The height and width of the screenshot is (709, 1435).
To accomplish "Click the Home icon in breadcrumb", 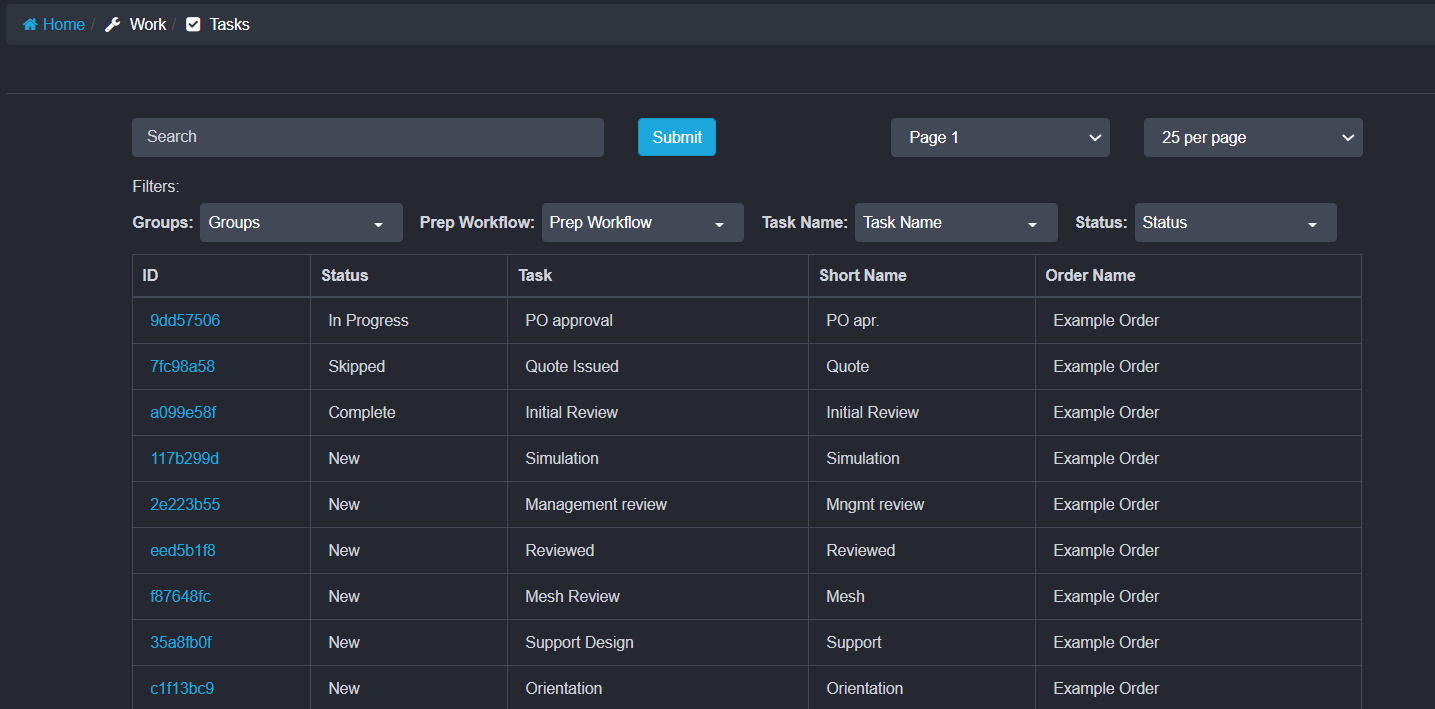I will click(x=30, y=25).
